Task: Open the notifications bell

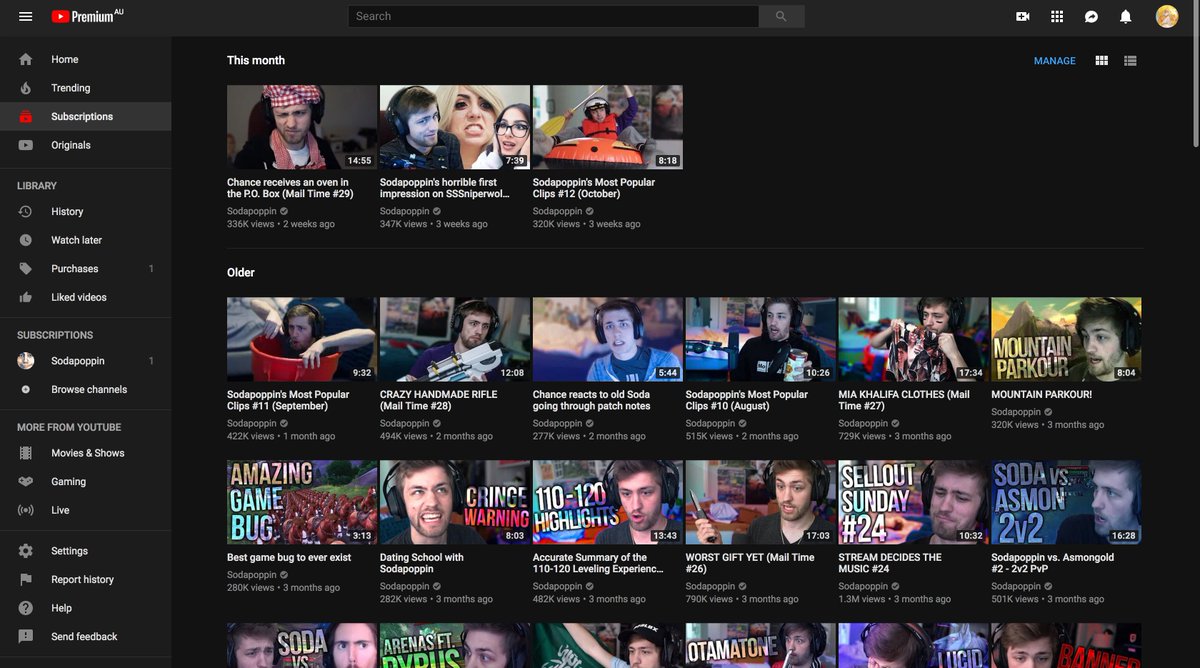Action: tap(1125, 17)
